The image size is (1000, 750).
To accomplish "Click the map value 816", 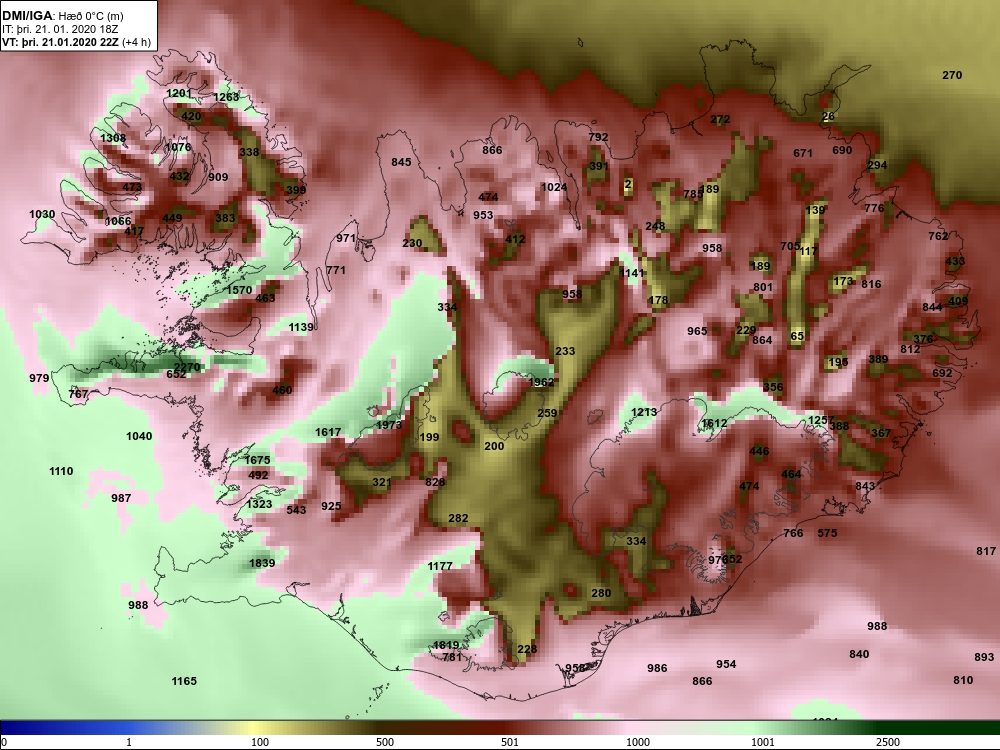I will pos(871,284).
